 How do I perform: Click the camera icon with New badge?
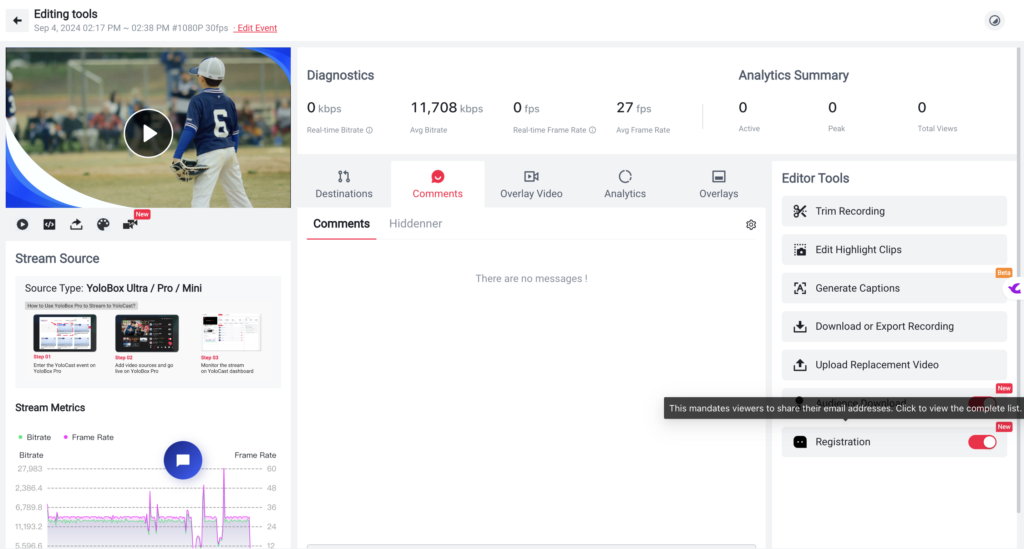130,224
